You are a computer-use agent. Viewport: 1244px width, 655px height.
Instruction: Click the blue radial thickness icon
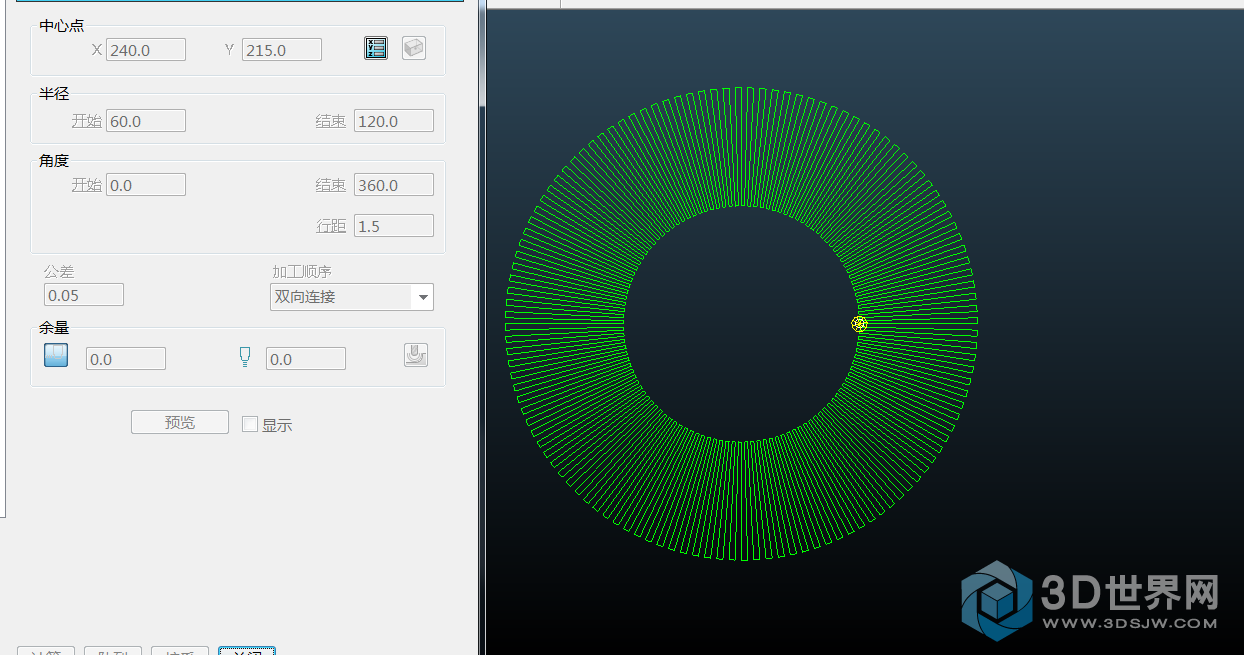click(56, 355)
